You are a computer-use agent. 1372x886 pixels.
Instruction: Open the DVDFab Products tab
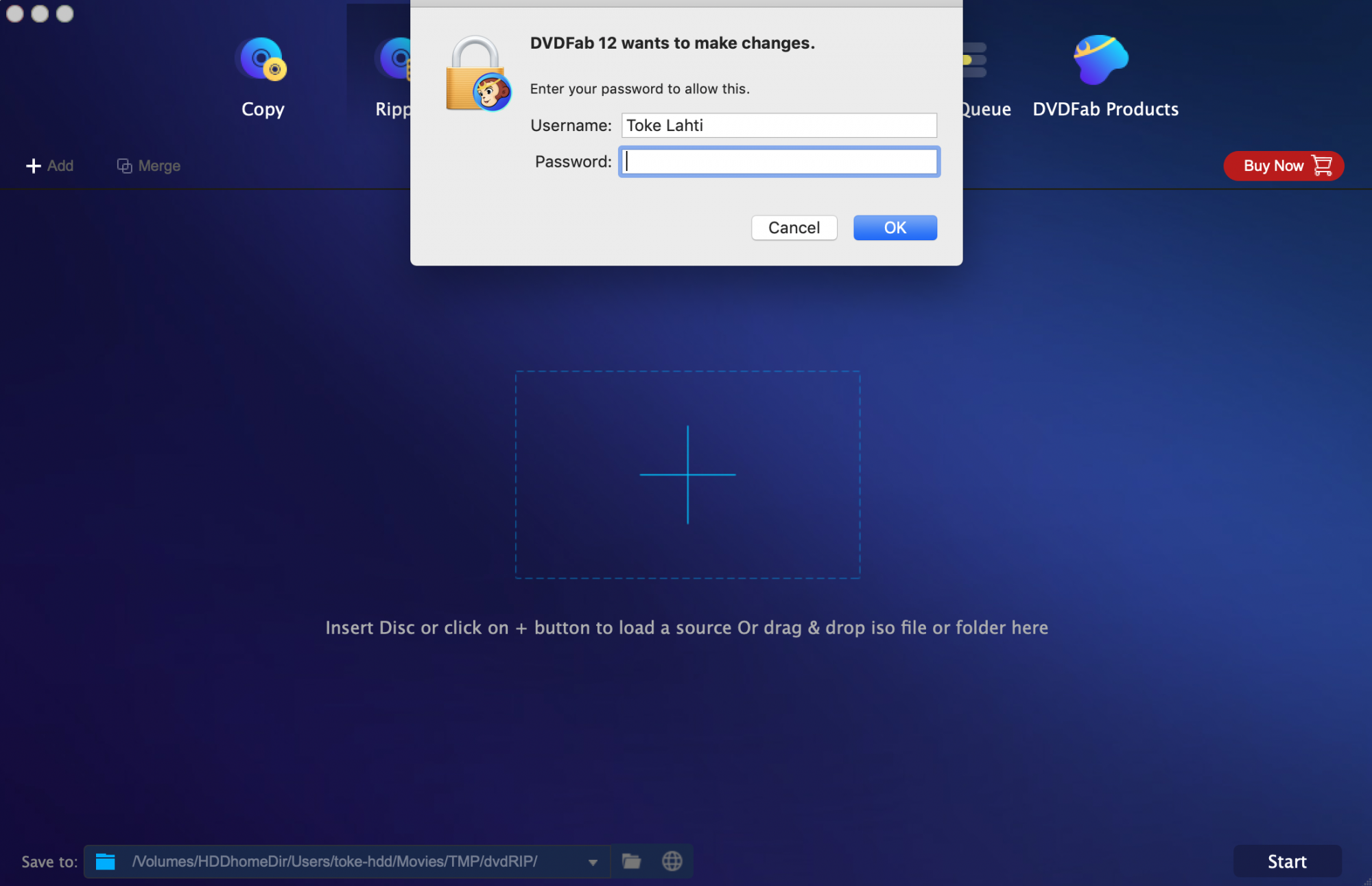(1105, 78)
